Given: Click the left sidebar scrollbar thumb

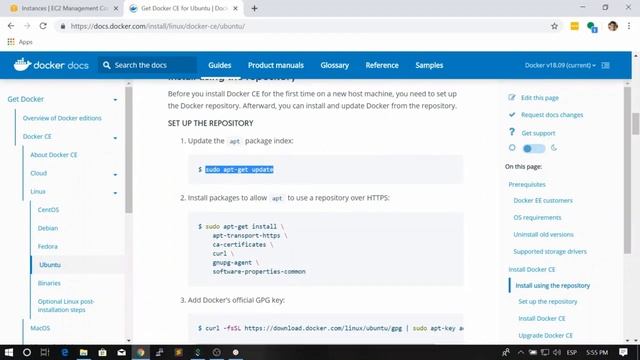Looking at the screenshot, I should pos(129,149).
